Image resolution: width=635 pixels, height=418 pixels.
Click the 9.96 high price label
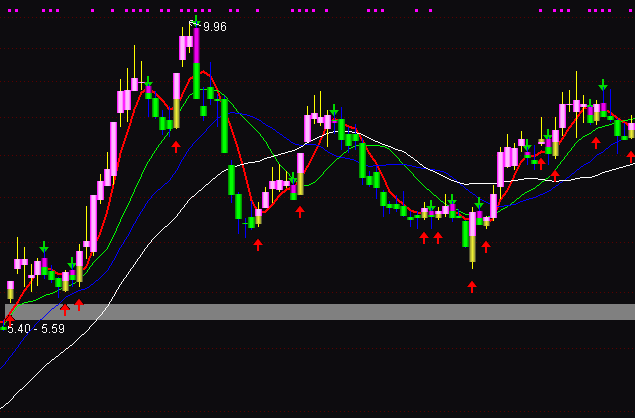[x=214, y=27]
